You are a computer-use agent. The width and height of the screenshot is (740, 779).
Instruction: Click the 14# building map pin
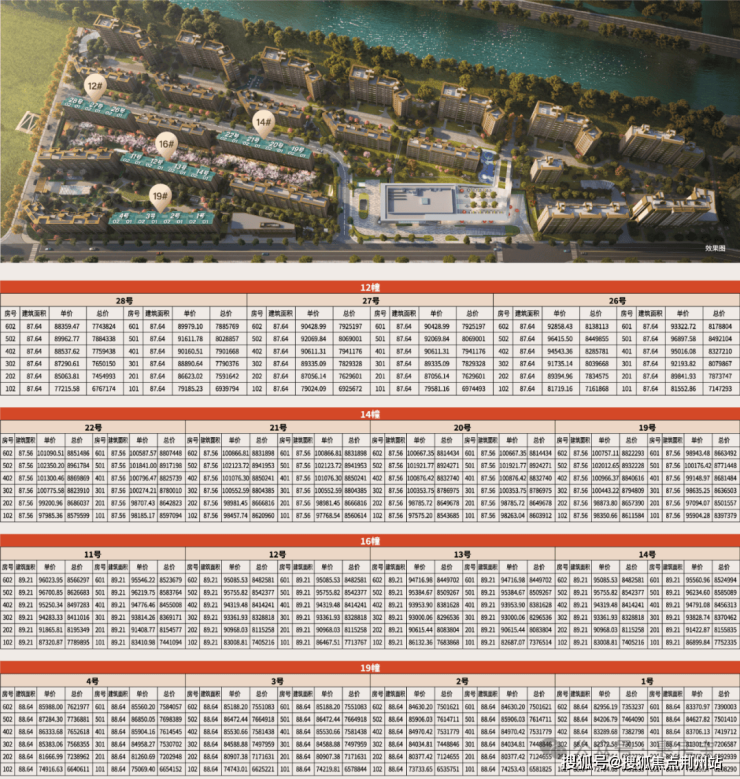263,123
